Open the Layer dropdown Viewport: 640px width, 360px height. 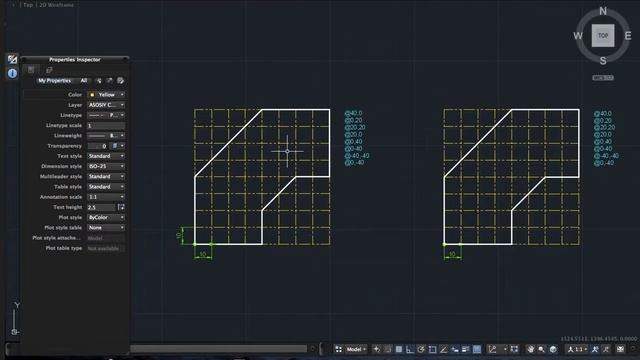coord(106,105)
